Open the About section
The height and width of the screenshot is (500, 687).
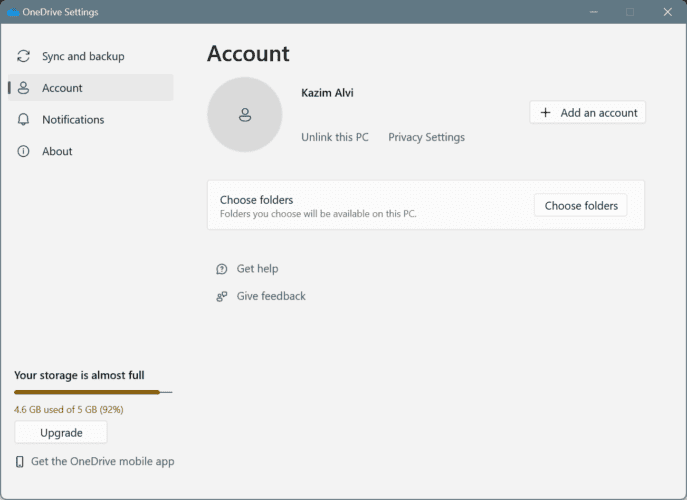tap(57, 151)
